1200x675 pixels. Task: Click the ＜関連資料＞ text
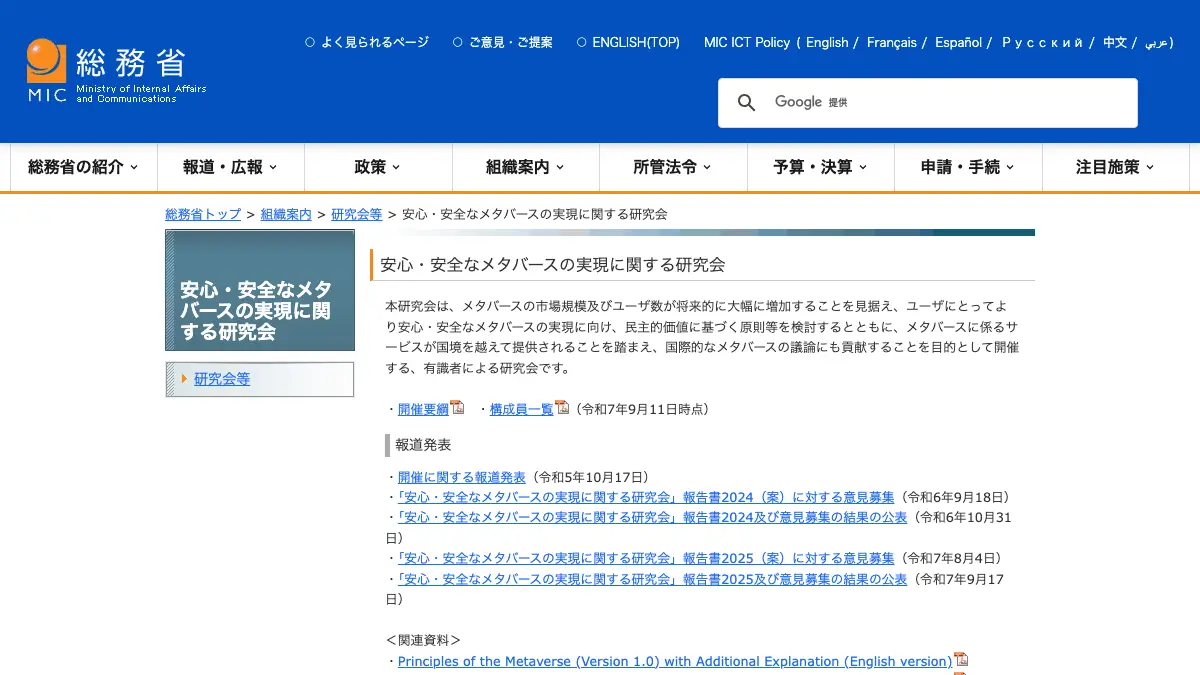click(423, 640)
